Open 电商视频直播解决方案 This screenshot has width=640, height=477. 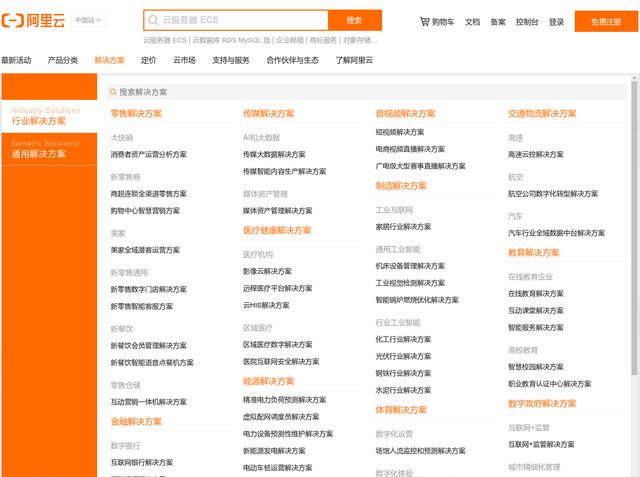(x=410, y=149)
